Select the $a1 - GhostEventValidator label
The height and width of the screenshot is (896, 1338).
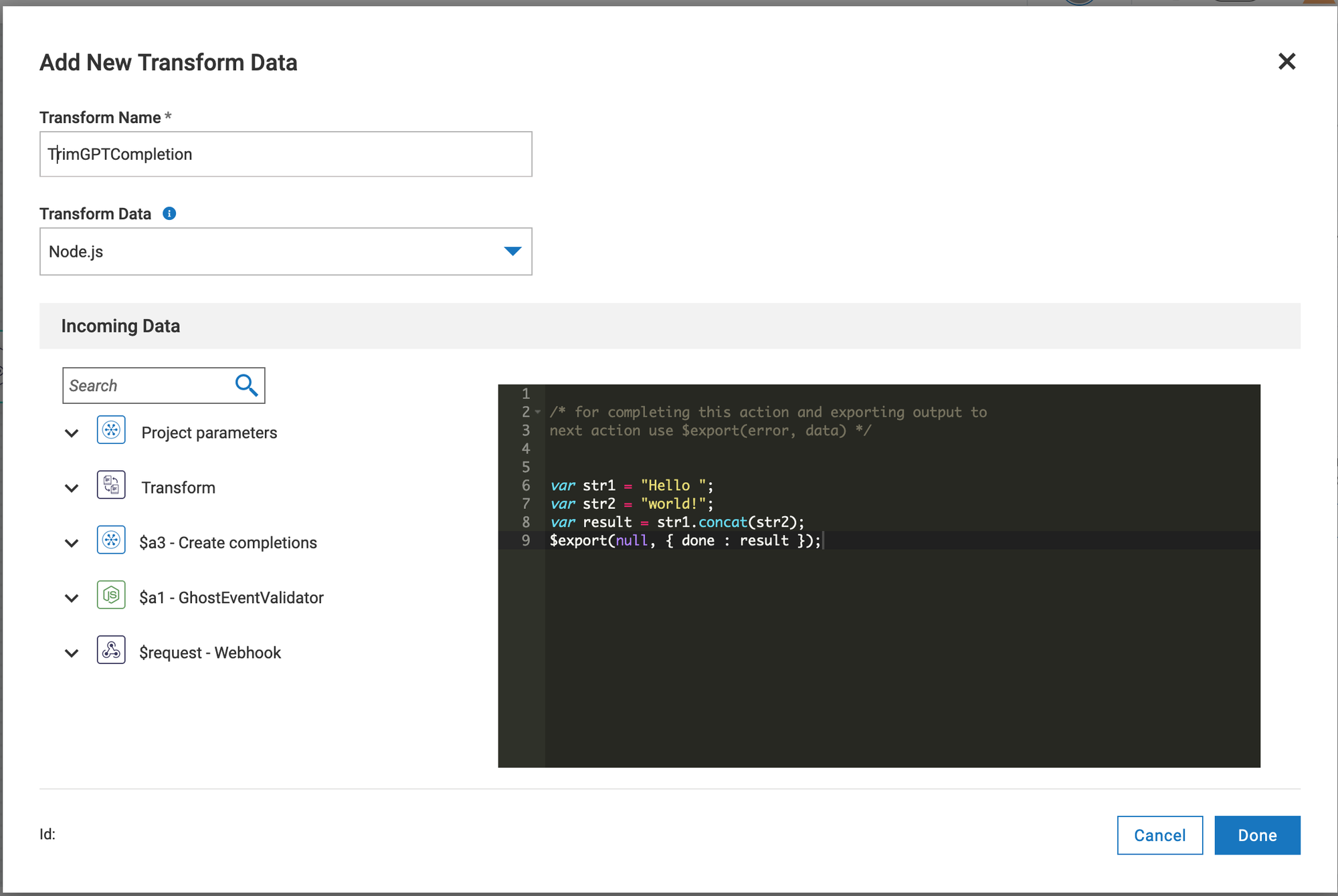pos(231,598)
